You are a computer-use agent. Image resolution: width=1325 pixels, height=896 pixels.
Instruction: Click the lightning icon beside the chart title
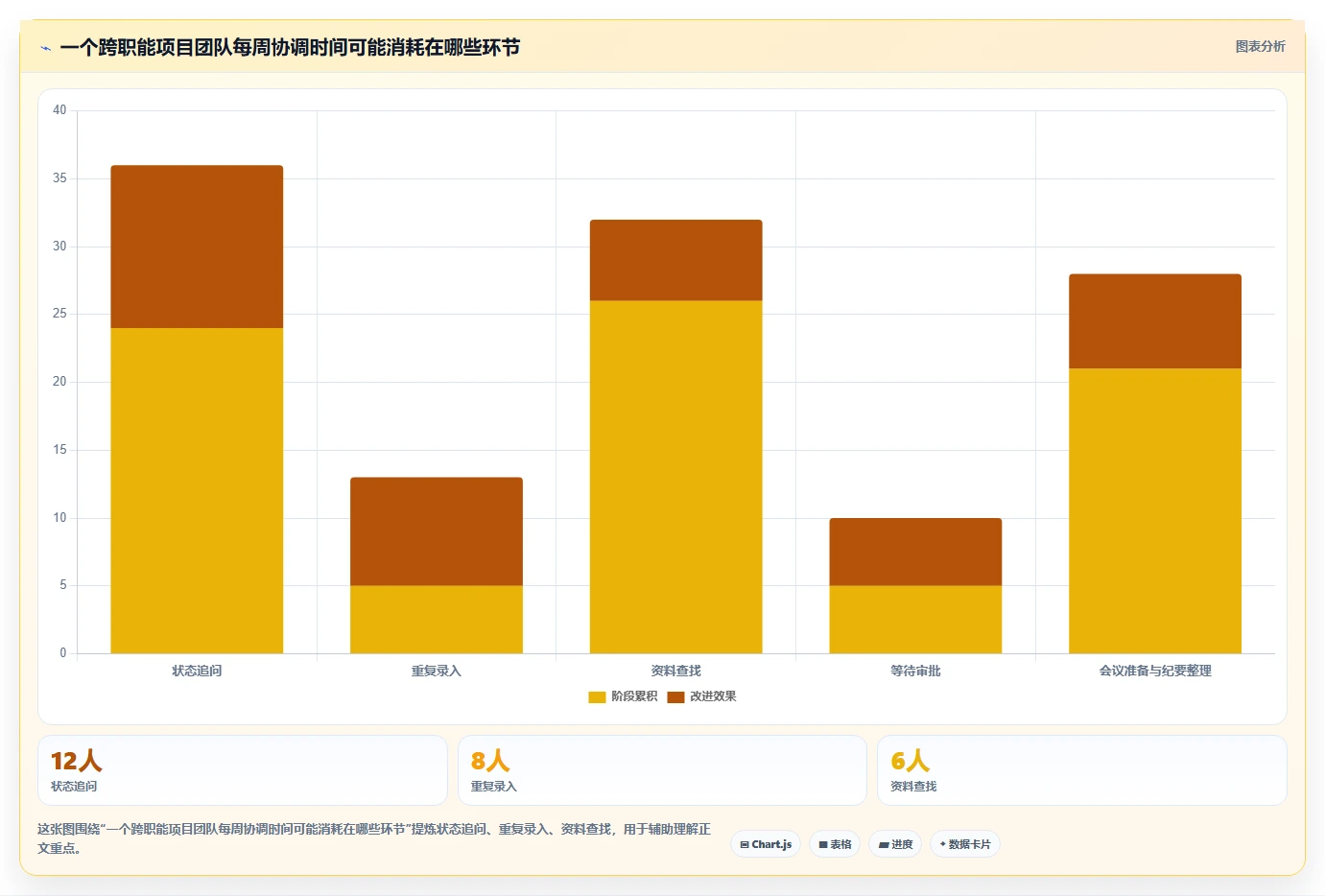(45, 48)
